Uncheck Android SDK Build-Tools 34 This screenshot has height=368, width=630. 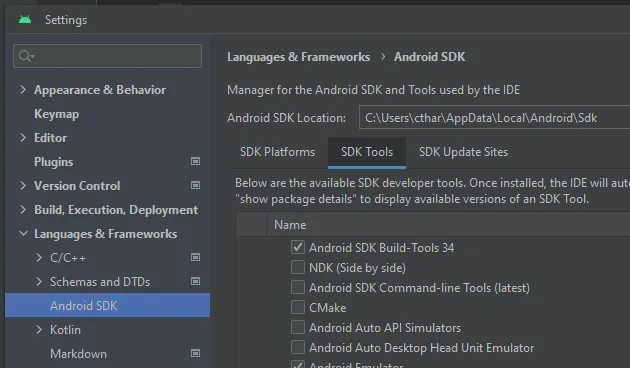click(298, 247)
